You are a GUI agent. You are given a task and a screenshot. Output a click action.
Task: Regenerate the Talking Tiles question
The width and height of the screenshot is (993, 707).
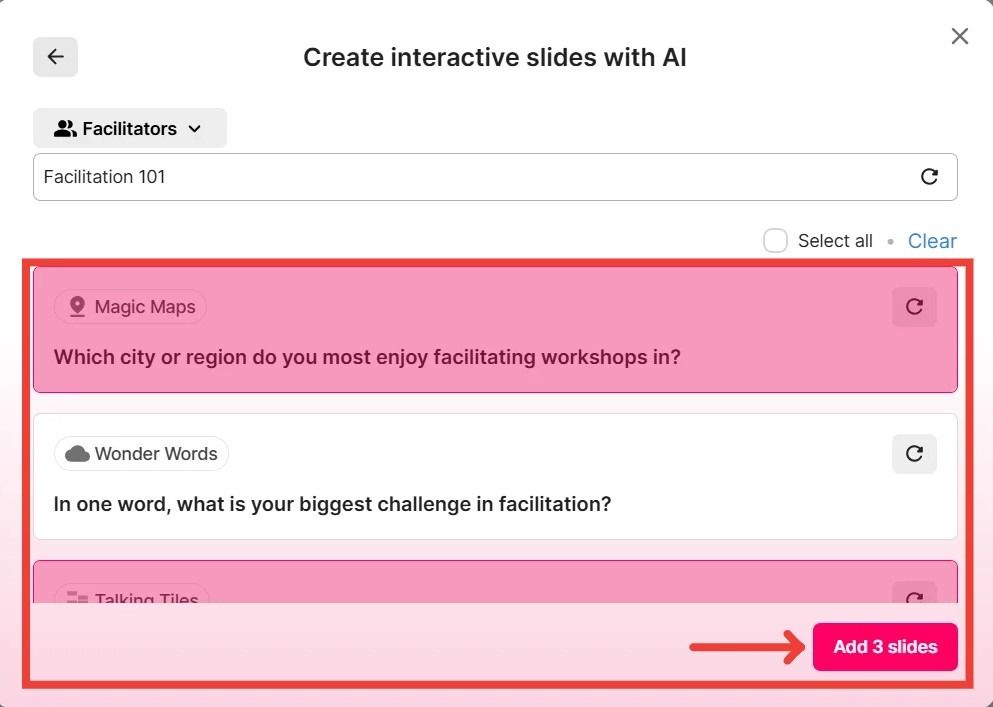pos(914,597)
